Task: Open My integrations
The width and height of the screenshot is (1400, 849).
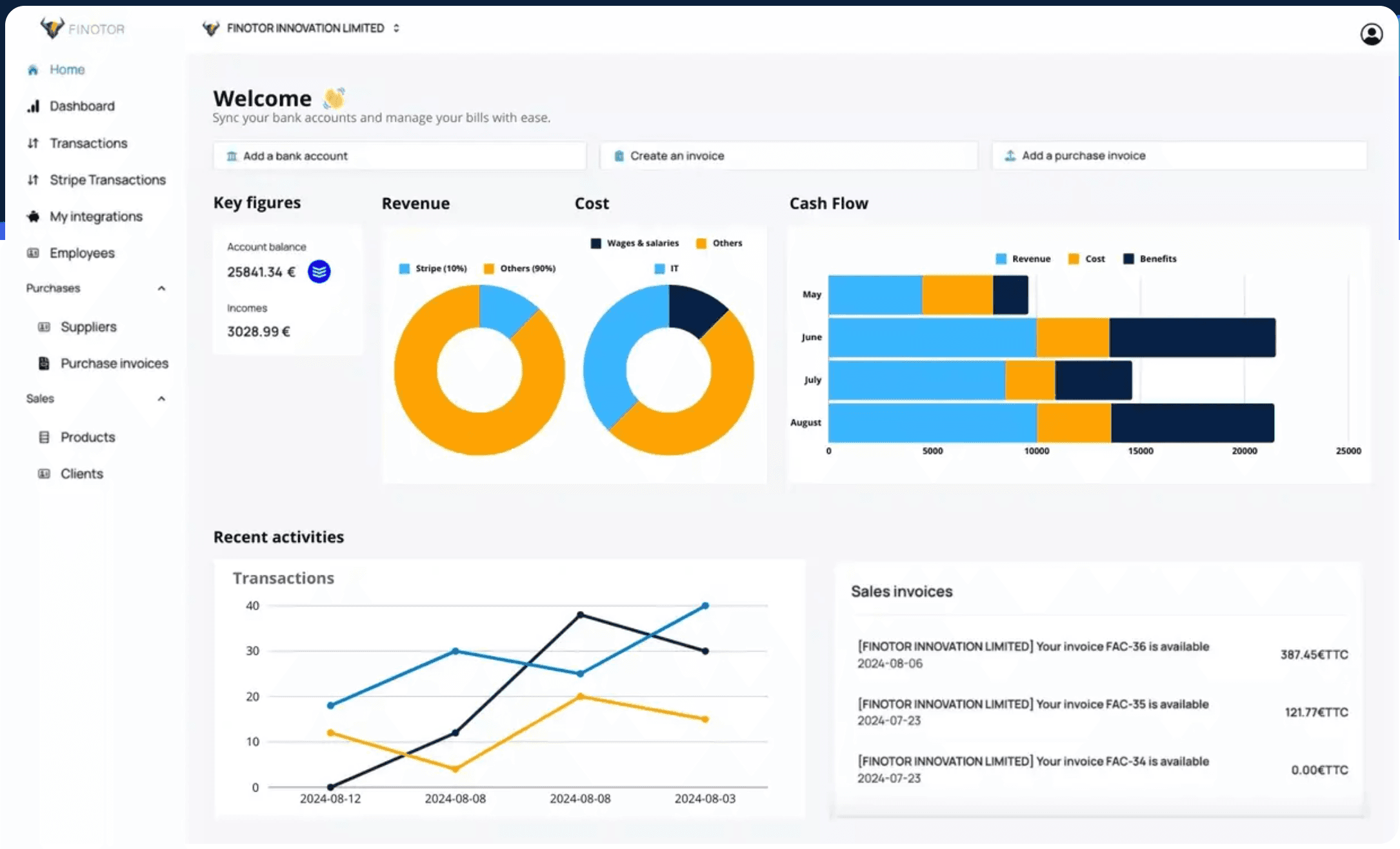Action: click(x=95, y=216)
